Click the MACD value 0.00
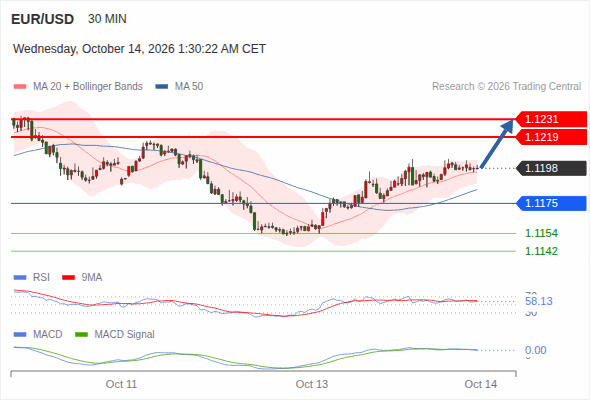 tap(535, 350)
